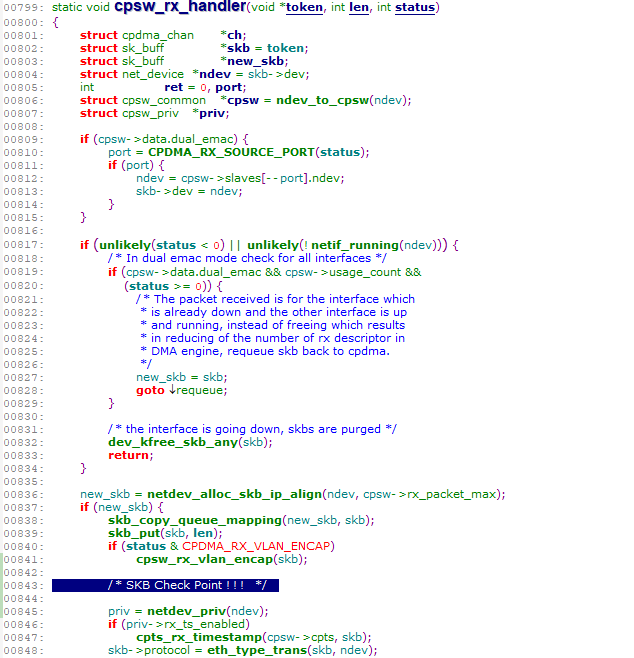634x658 pixels.
Task: Click the netdev_priv call on line 00845
Action: point(187,611)
